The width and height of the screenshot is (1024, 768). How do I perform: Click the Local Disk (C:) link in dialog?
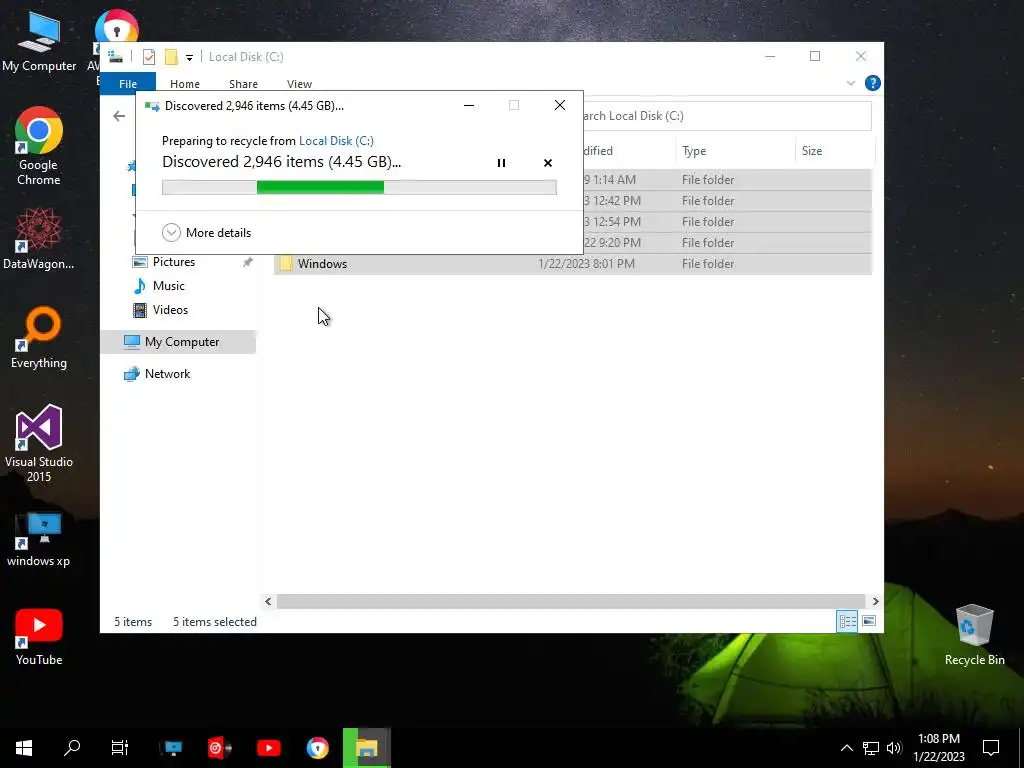click(x=336, y=140)
